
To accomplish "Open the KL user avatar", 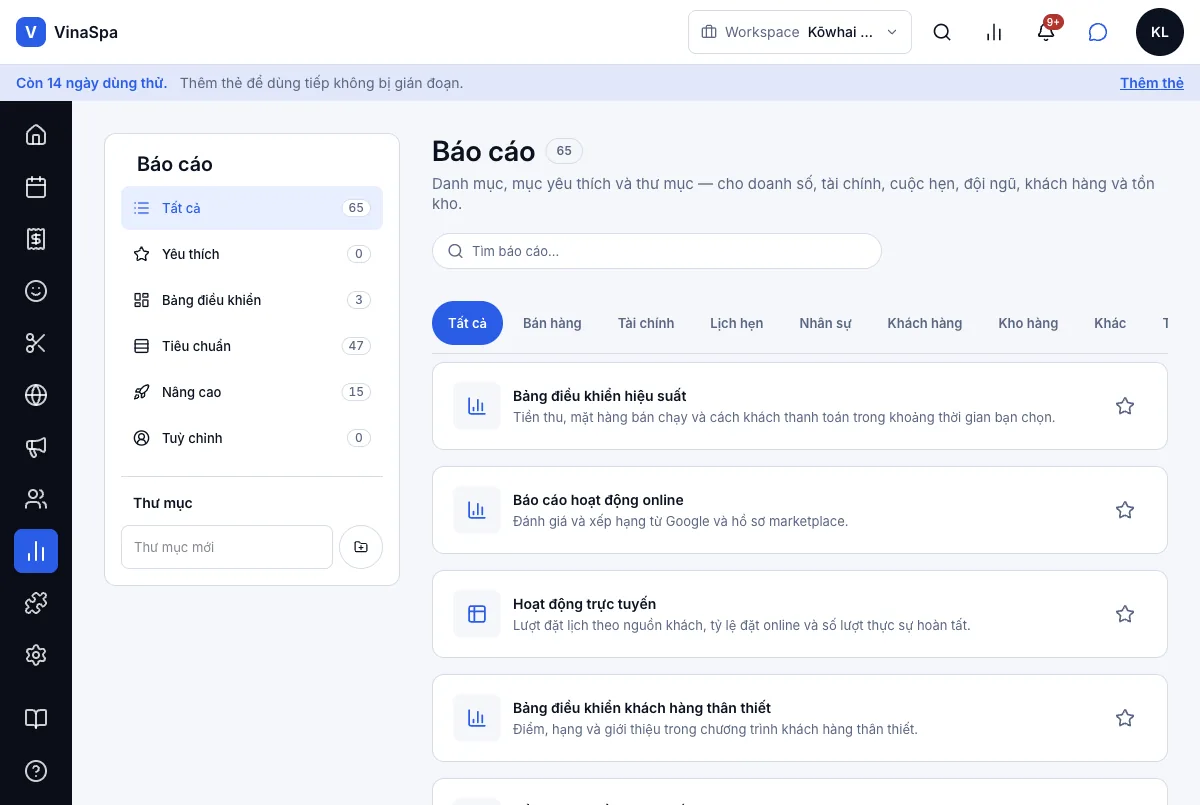I will pyautogui.click(x=1160, y=32).
